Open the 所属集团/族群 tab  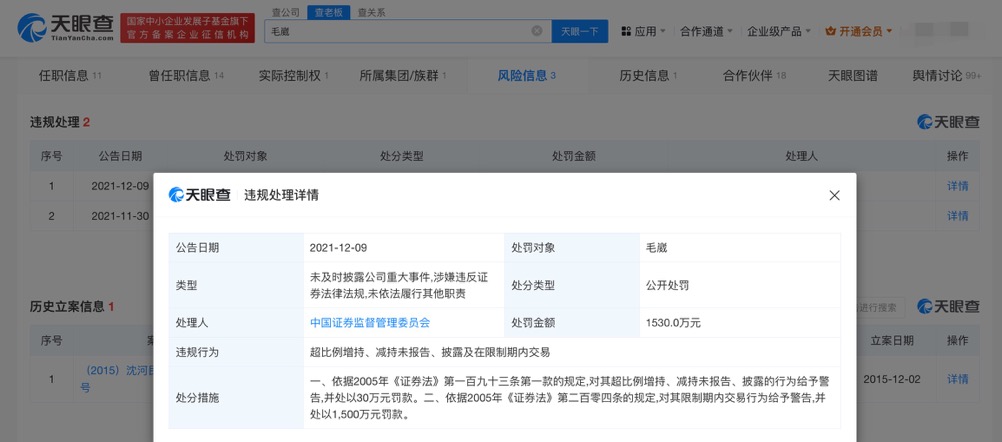point(403,75)
